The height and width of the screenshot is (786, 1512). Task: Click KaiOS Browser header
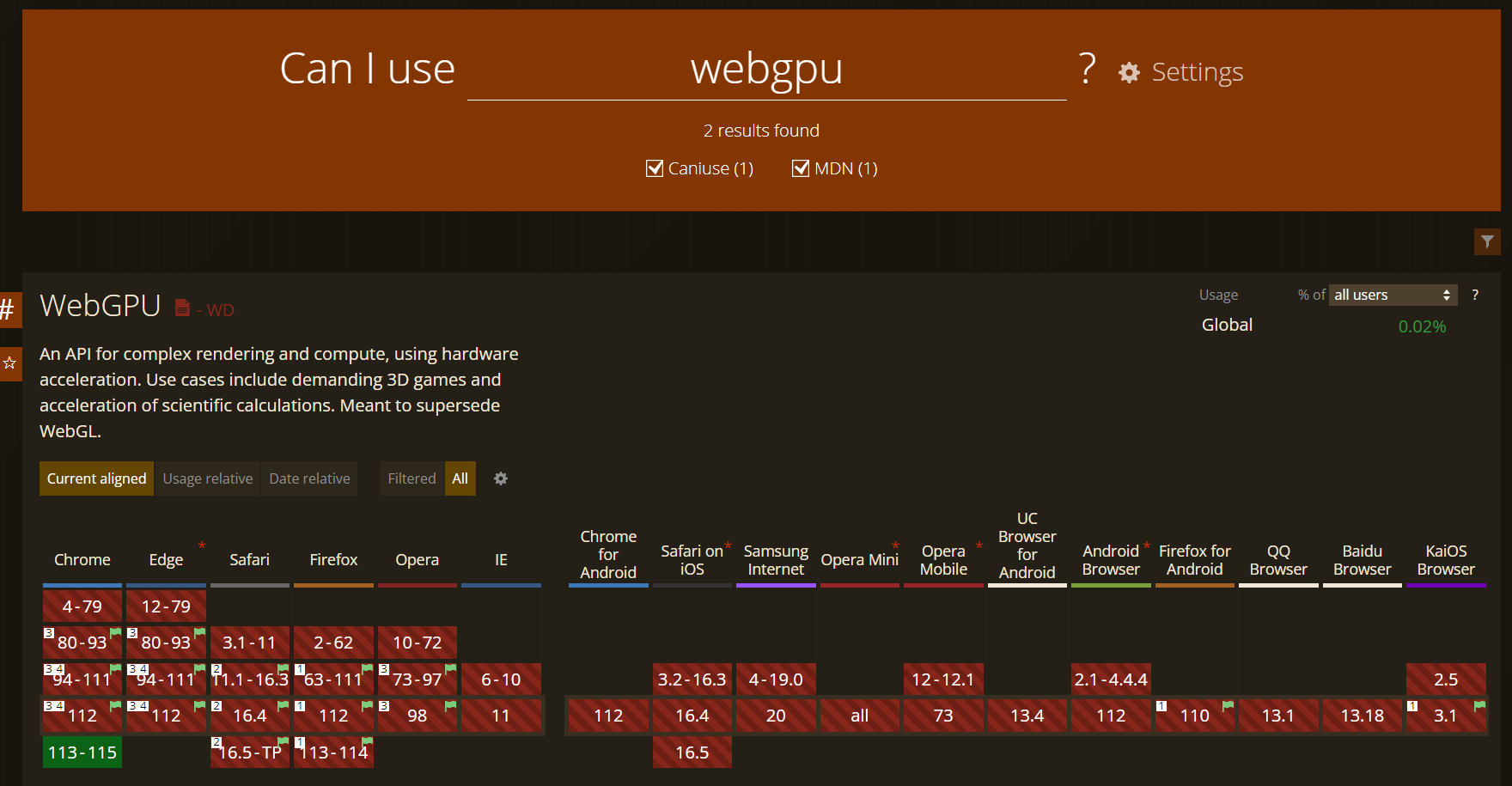click(x=1446, y=560)
